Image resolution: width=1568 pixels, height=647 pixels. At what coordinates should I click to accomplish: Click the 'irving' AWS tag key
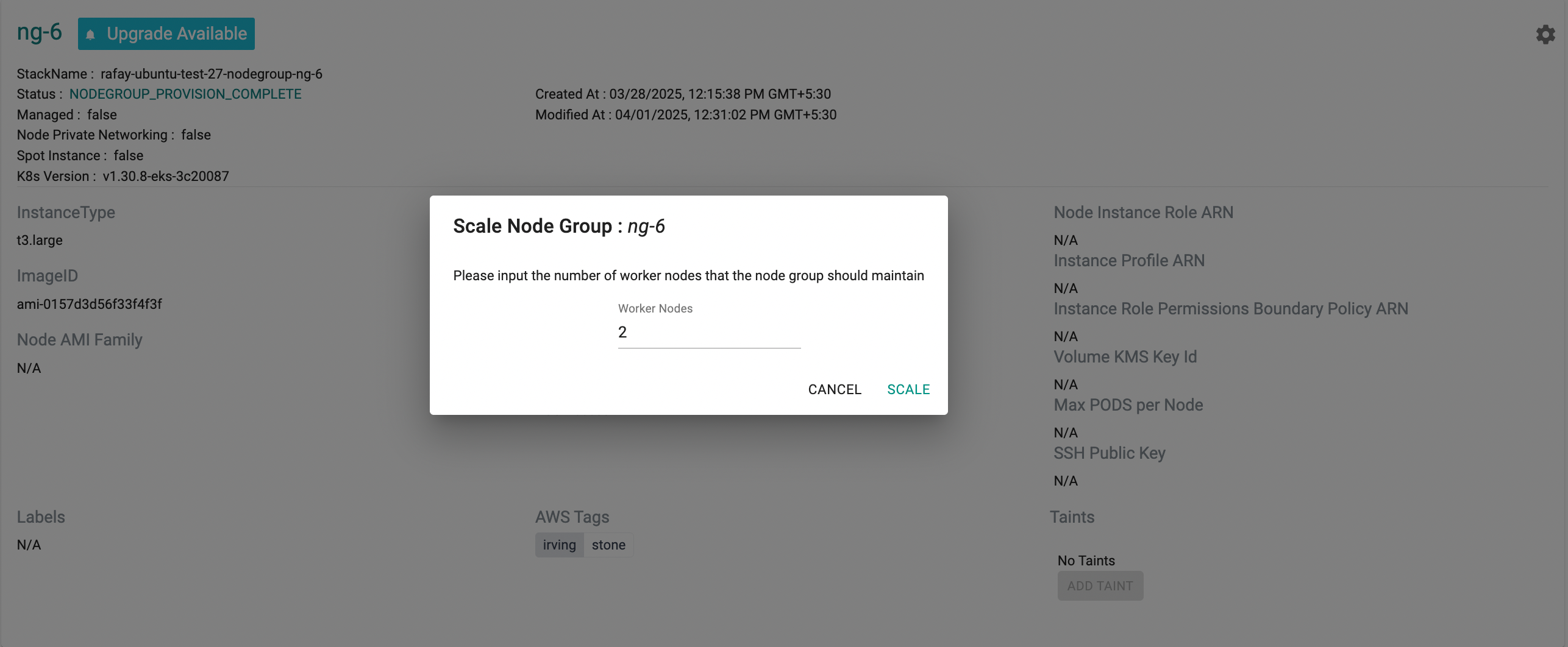pyautogui.click(x=560, y=545)
